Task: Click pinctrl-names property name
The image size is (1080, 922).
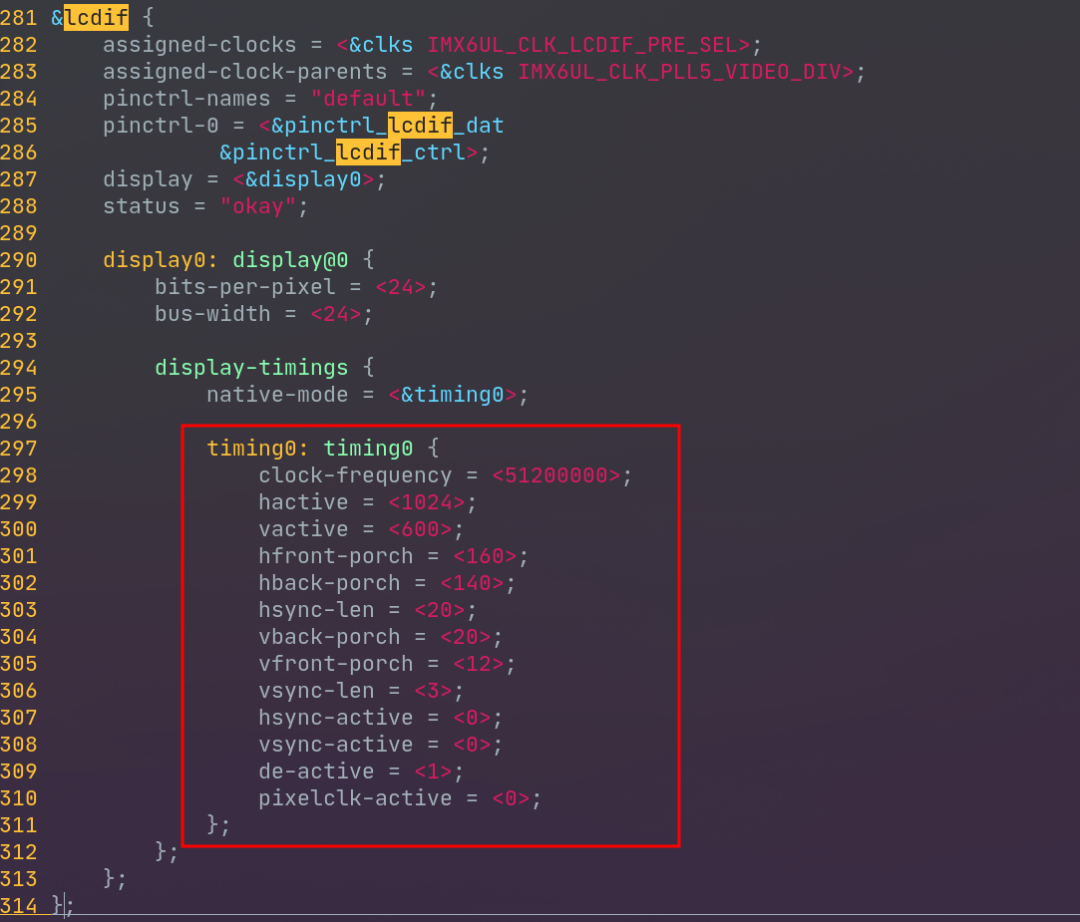Action: tap(187, 98)
